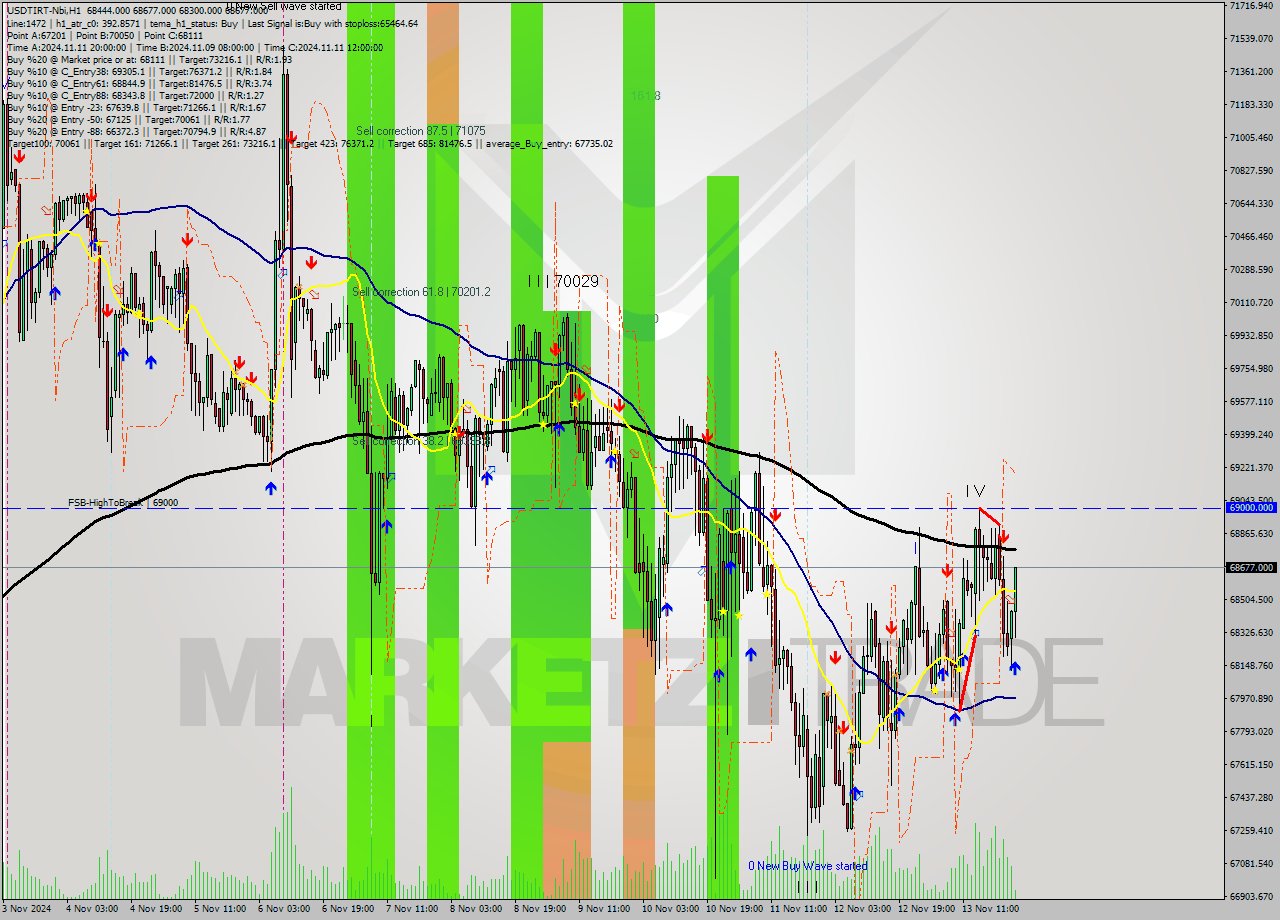This screenshot has width=1280, height=920.
Task: Click the 70644.330 price axis label
Action: (x=1251, y=204)
